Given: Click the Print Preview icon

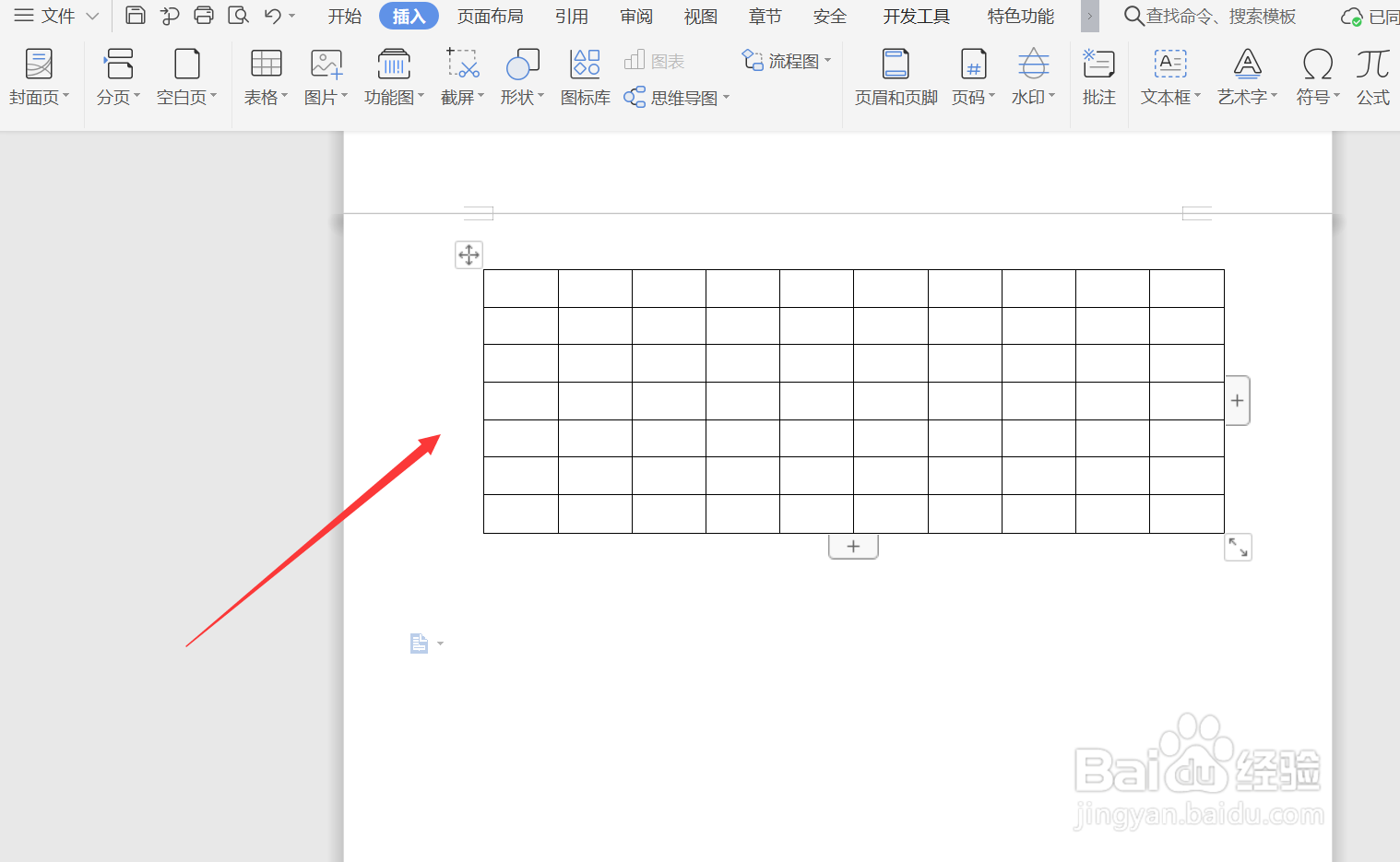Looking at the screenshot, I should [238, 15].
